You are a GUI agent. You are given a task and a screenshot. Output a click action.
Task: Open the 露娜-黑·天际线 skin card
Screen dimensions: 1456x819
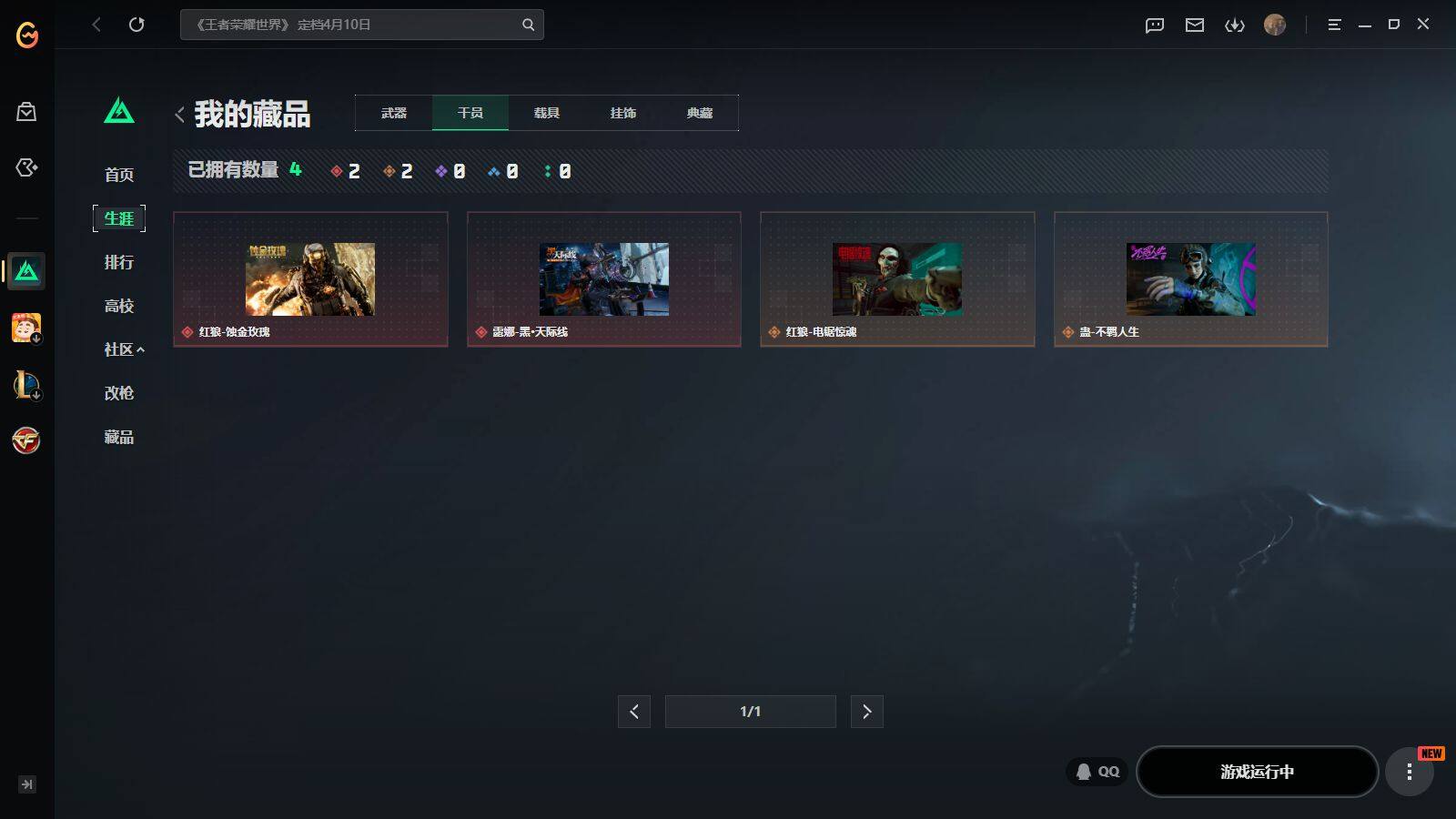(604, 279)
